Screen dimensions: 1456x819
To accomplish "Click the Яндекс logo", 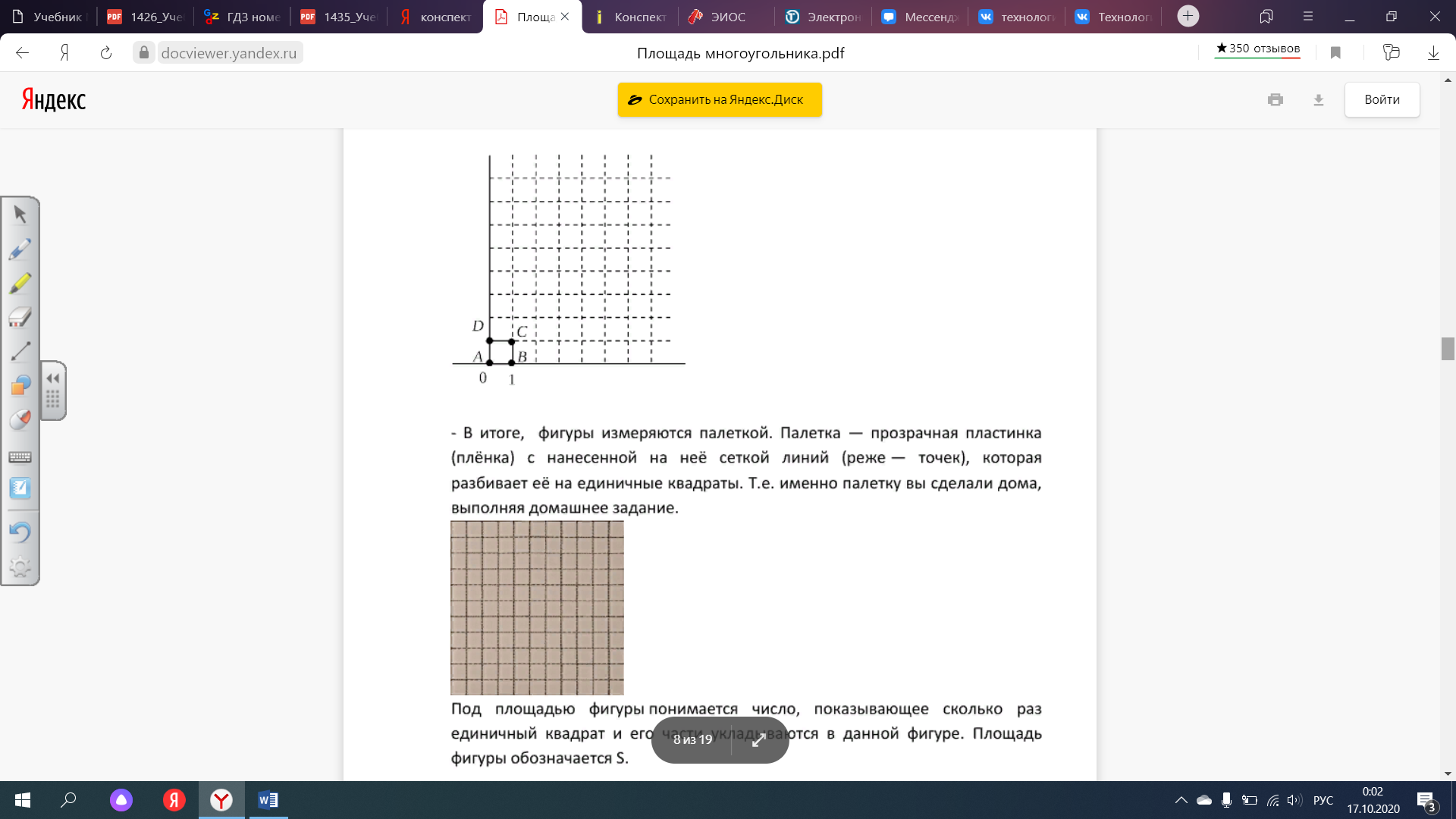I will coord(54,100).
